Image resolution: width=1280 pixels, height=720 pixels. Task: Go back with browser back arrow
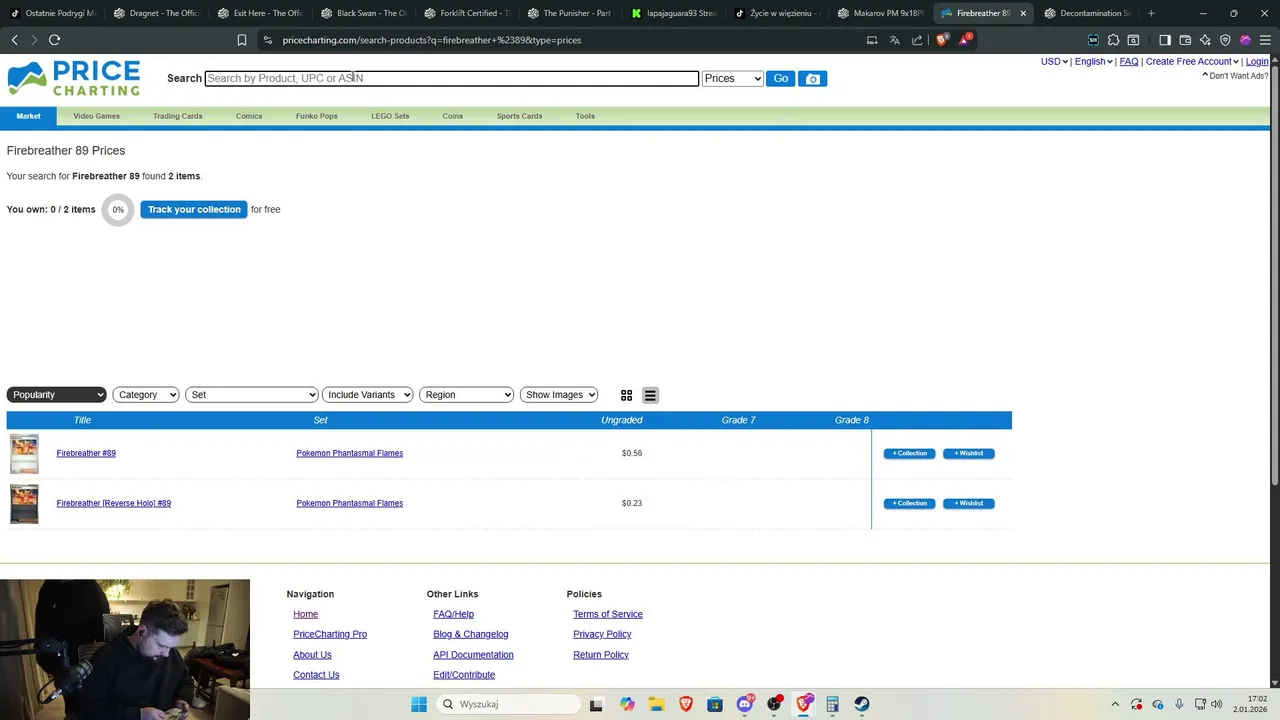click(x=14, y=40)
